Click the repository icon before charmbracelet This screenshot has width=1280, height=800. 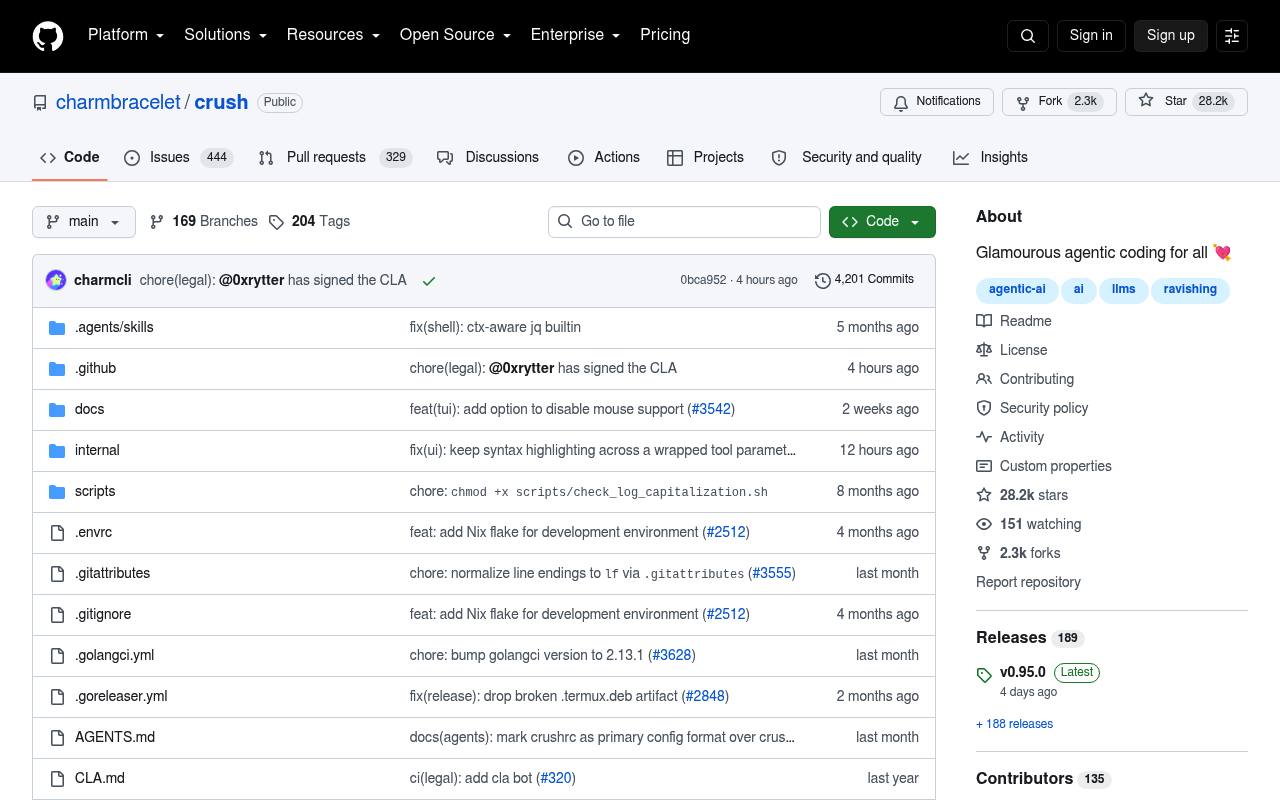40,103
